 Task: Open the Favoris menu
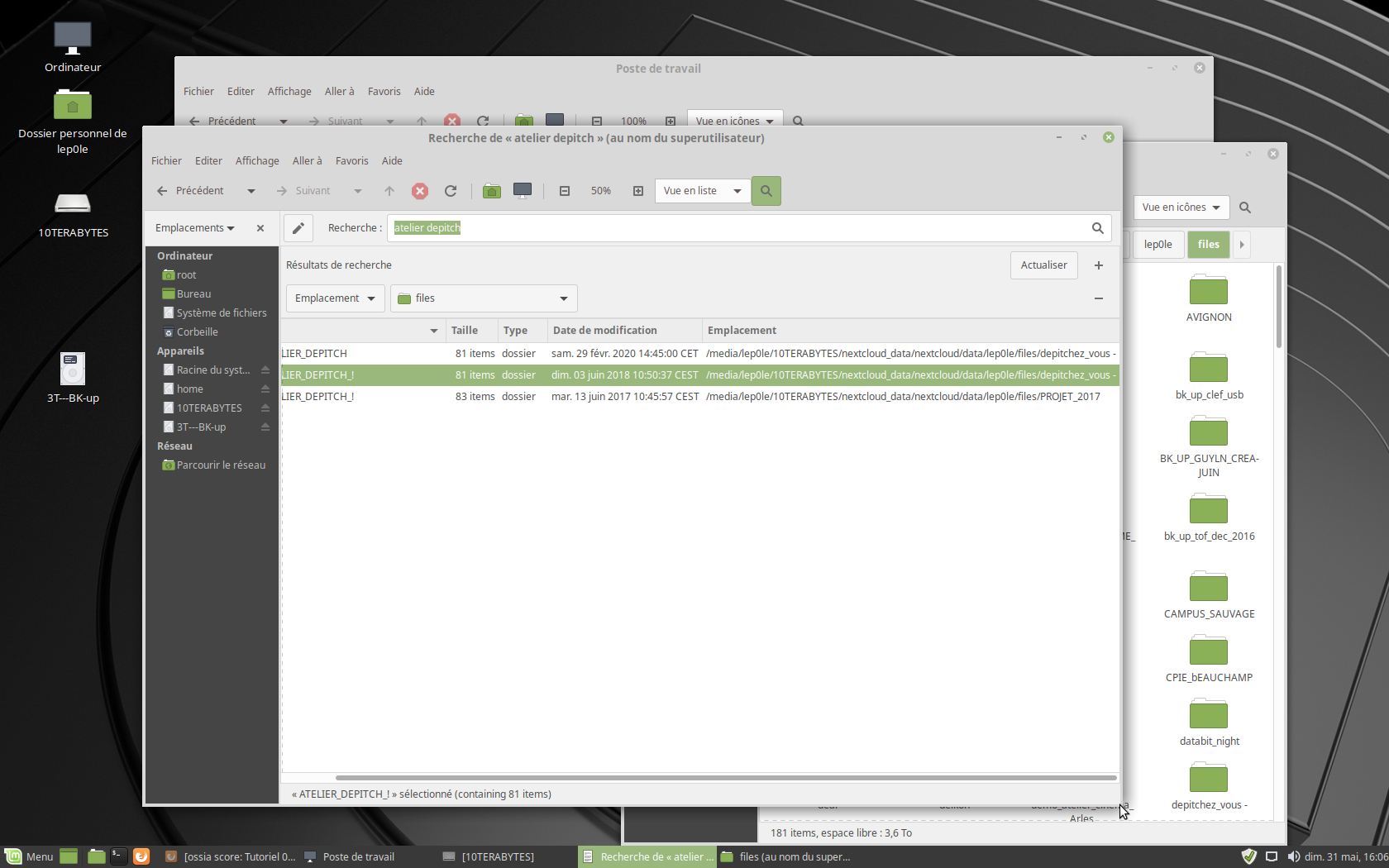(351, 161)
